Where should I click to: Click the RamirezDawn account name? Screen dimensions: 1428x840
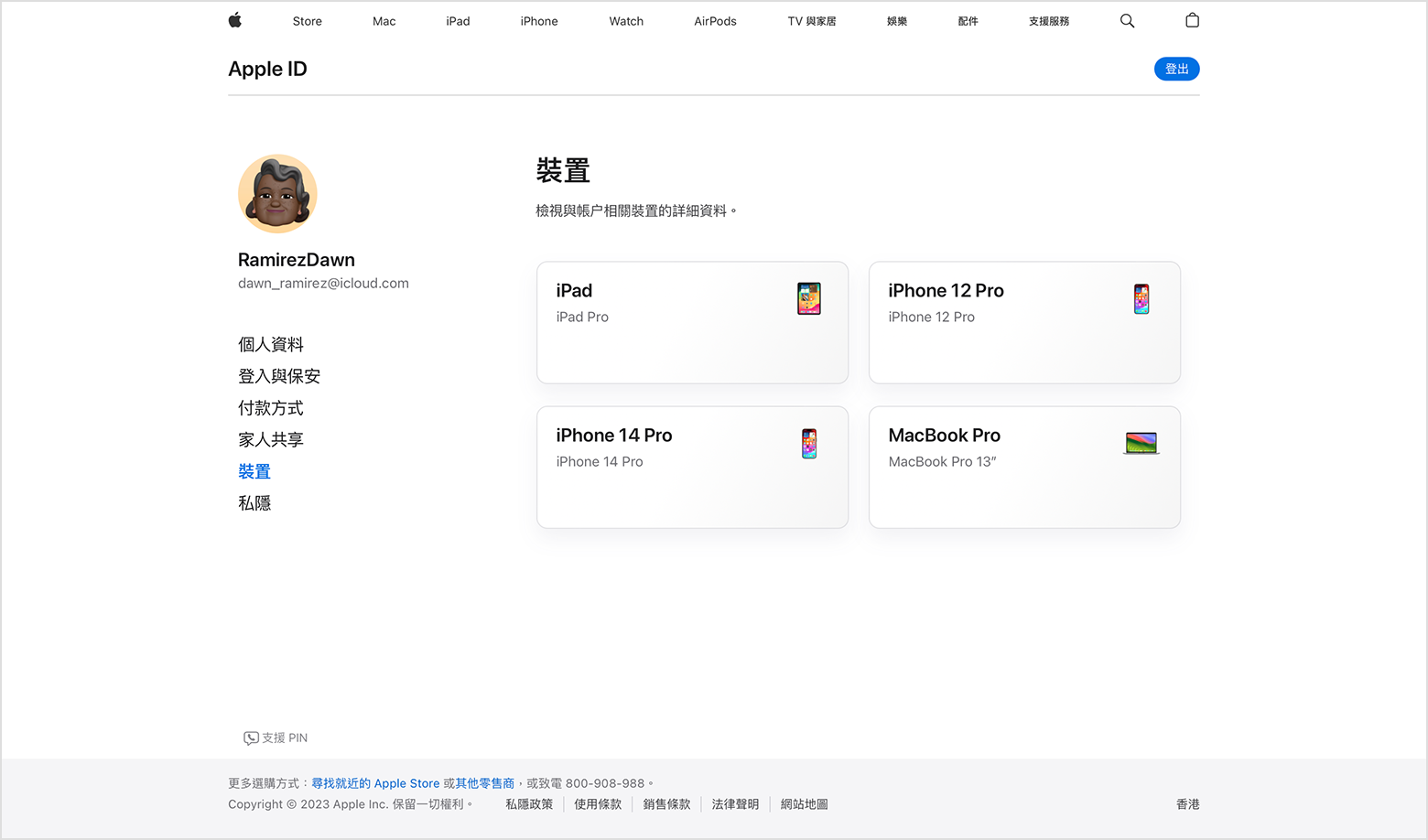pyautogui.click(x=297, y=260)
